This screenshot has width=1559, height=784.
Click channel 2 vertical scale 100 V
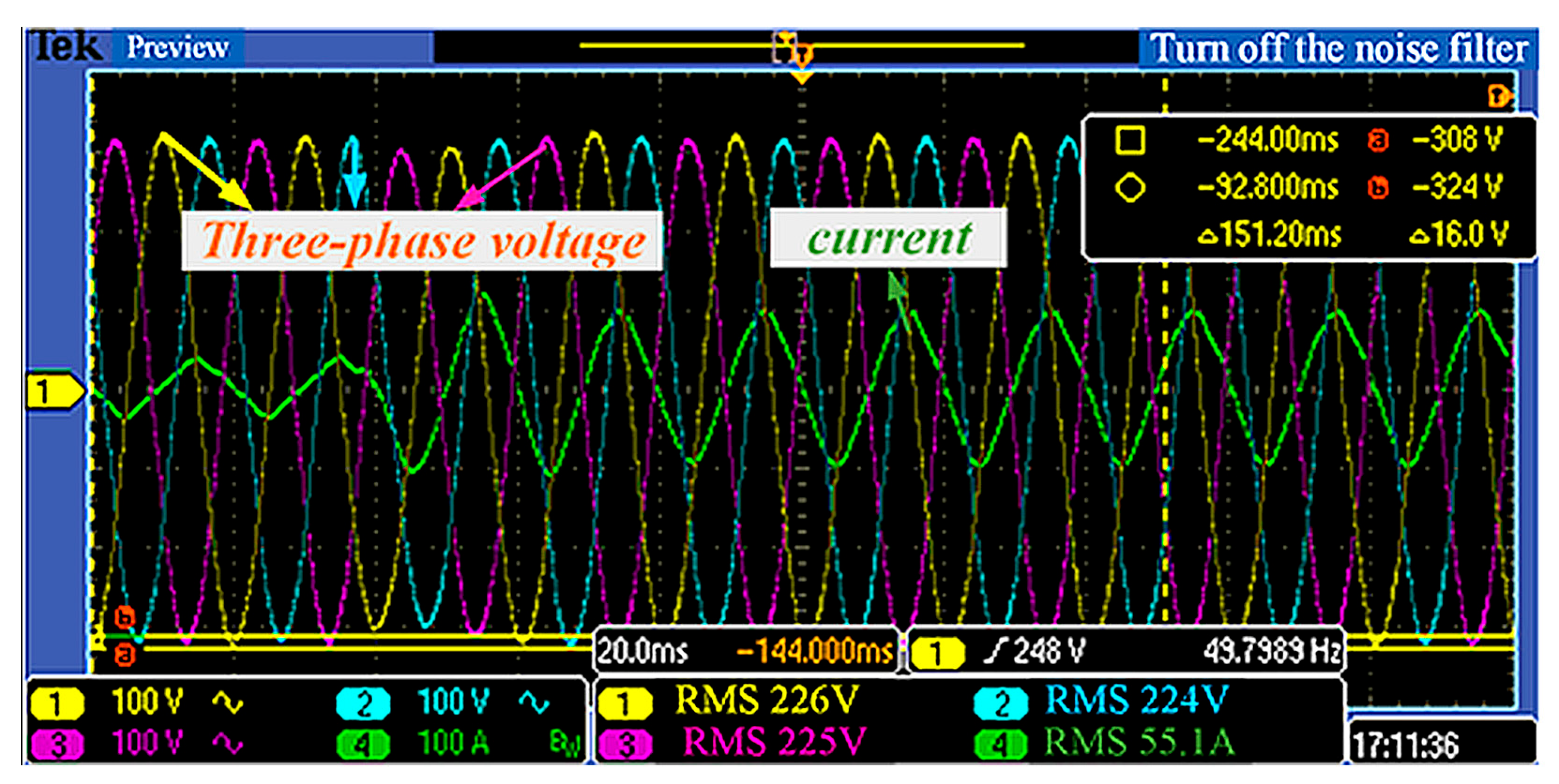[x=452, y=702]
